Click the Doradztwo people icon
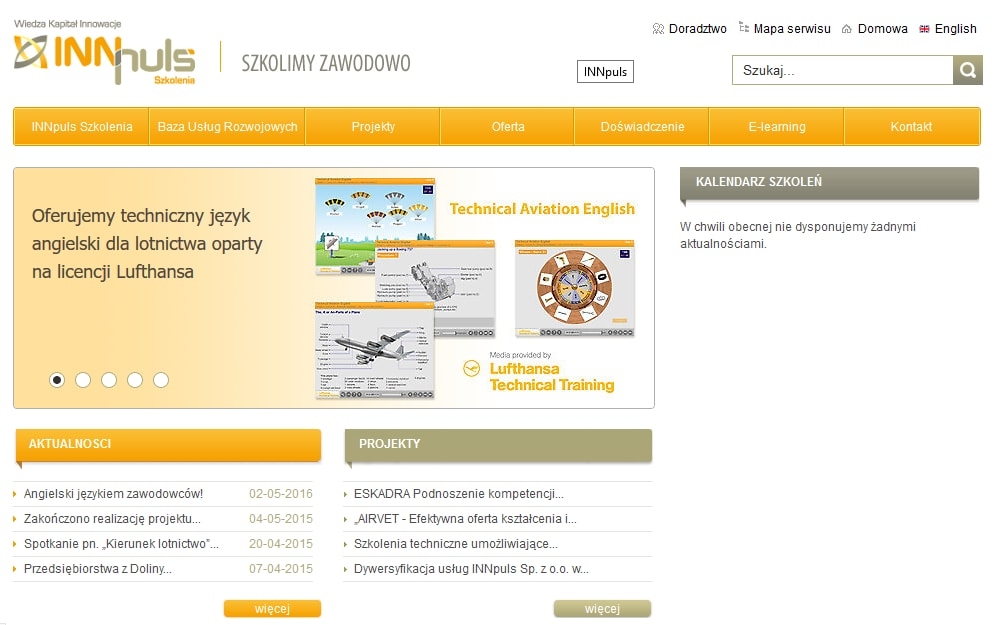Screen dimensions: 1002x625 coord(658,29)
